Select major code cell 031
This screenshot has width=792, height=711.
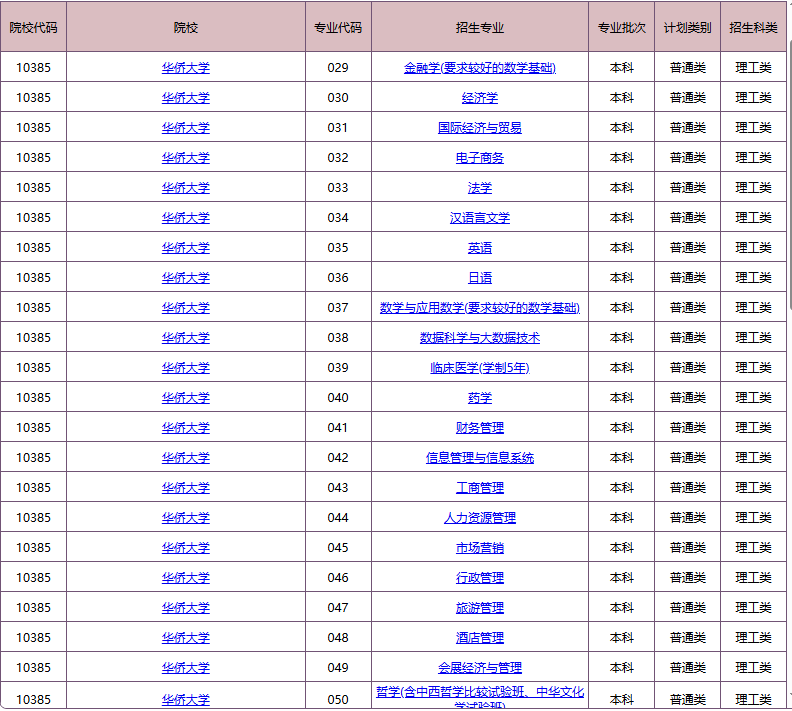pyautogui.click(x=338, y=128)
